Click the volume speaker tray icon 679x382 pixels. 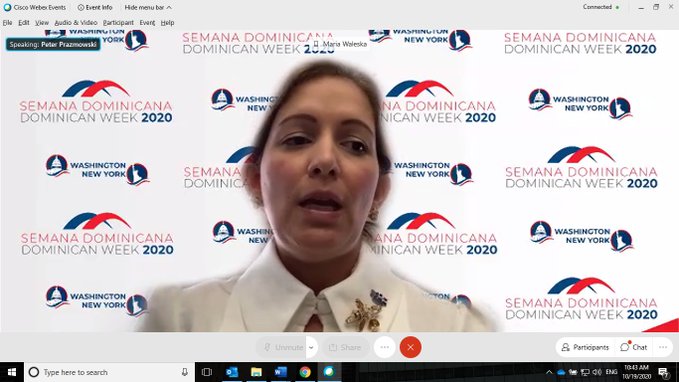pyautogui.click(x=597, y=372)
